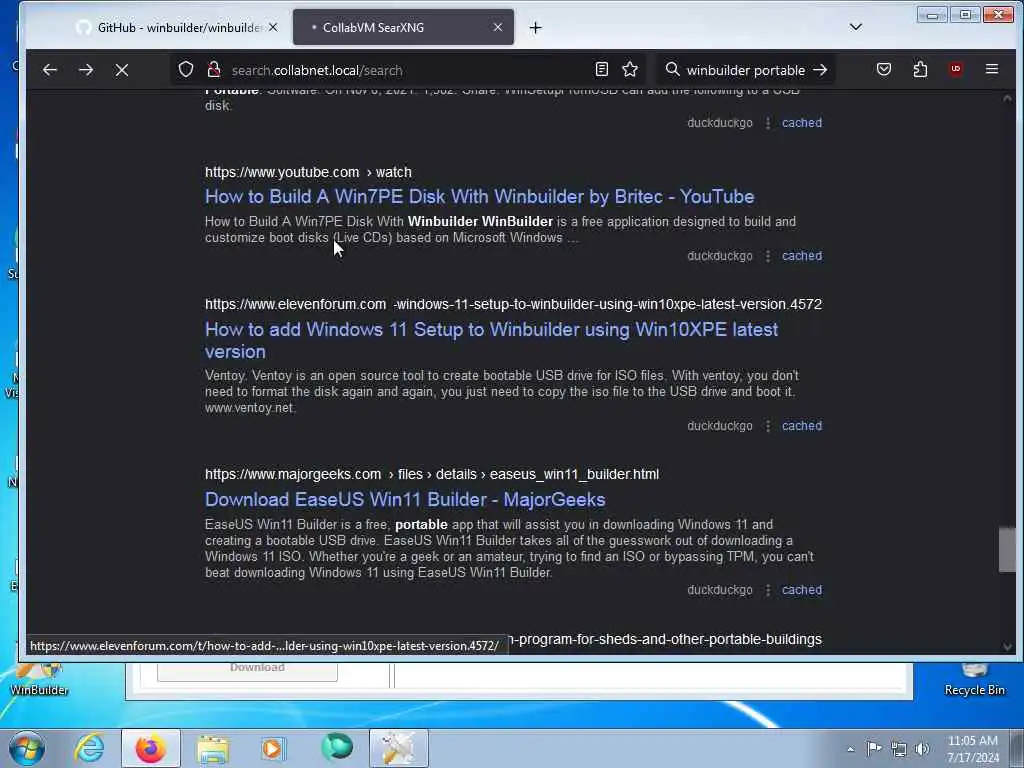Go back with the browser back arrow

50,70
